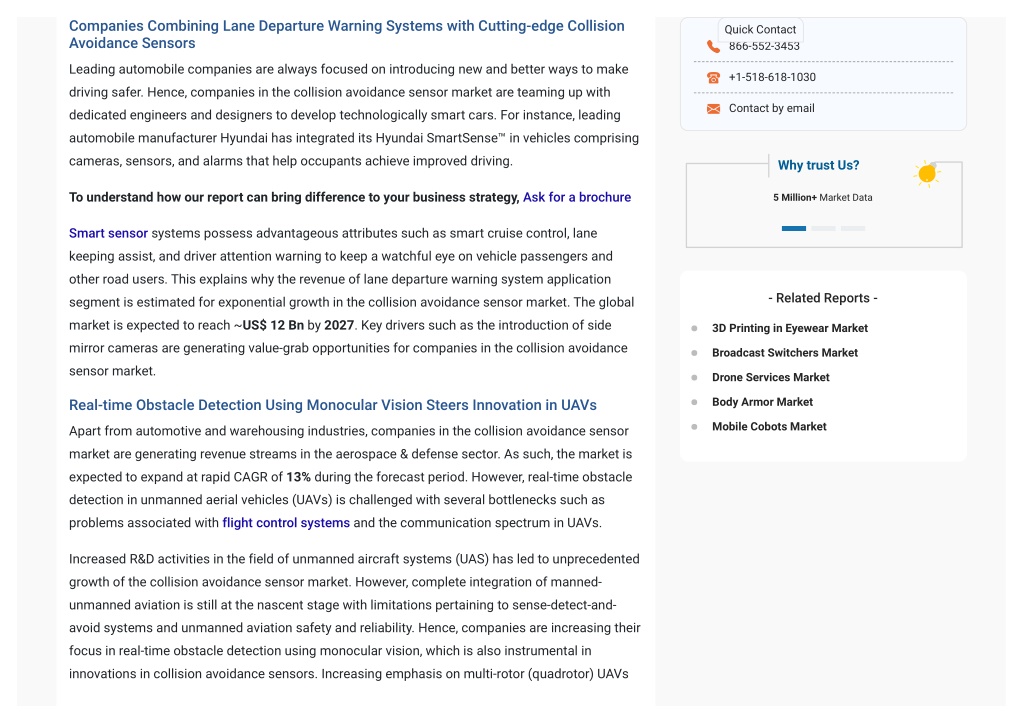Screen dimensions: 1024x723
Task: Click the Why trust Us? heading
Action: point(818,165)
